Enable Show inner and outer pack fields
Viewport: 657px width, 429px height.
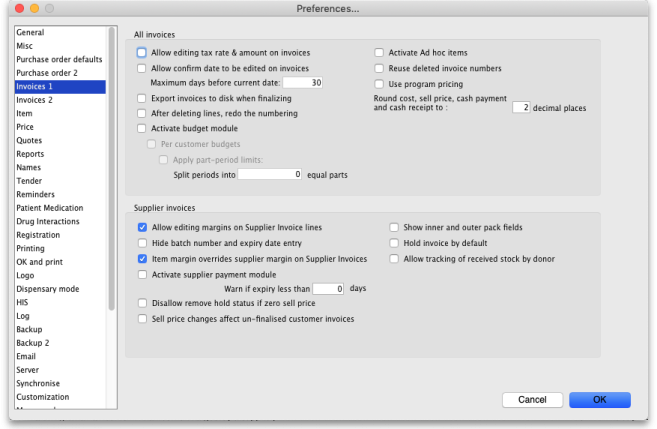(x=394, y=227)
